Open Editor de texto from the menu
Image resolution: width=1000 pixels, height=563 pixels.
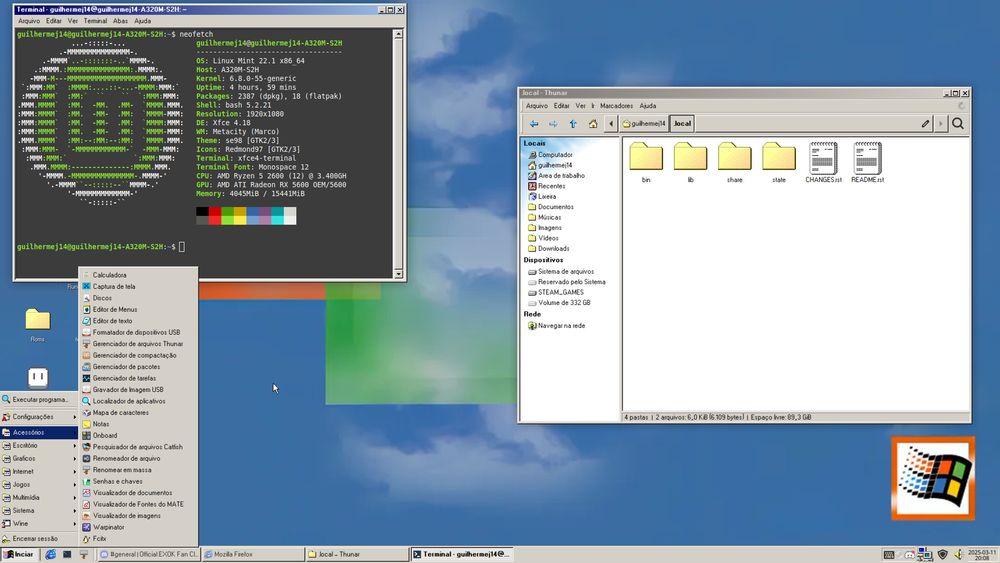[138, 321]
